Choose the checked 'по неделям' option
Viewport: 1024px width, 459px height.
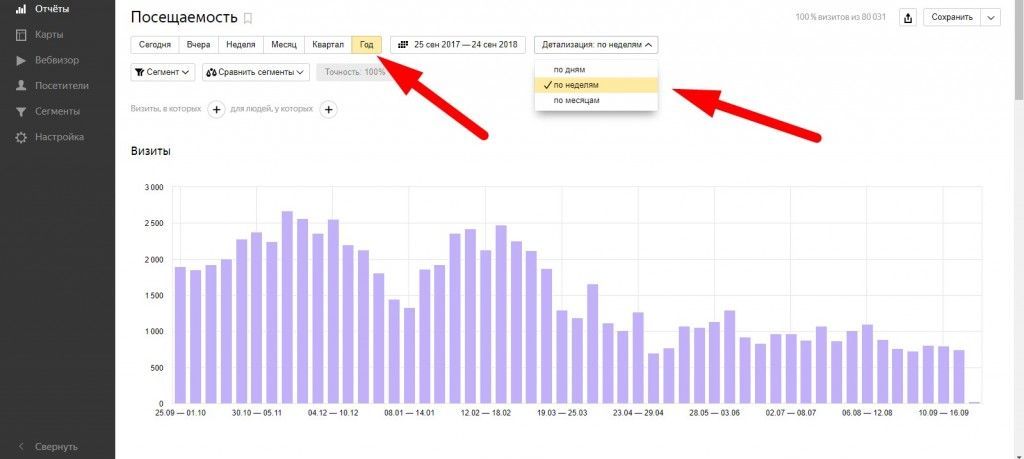pyautogui.click(x=575, y=85)
